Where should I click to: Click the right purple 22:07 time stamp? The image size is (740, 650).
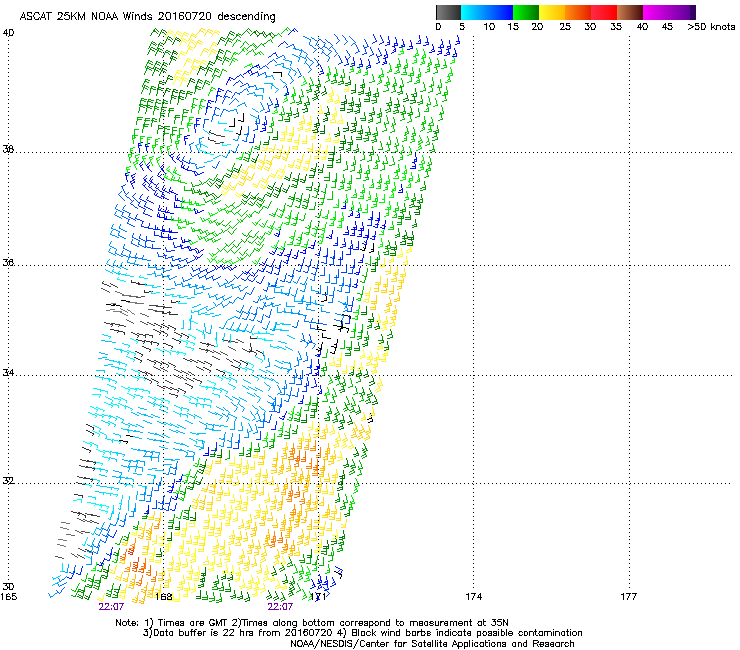[280, 607]
